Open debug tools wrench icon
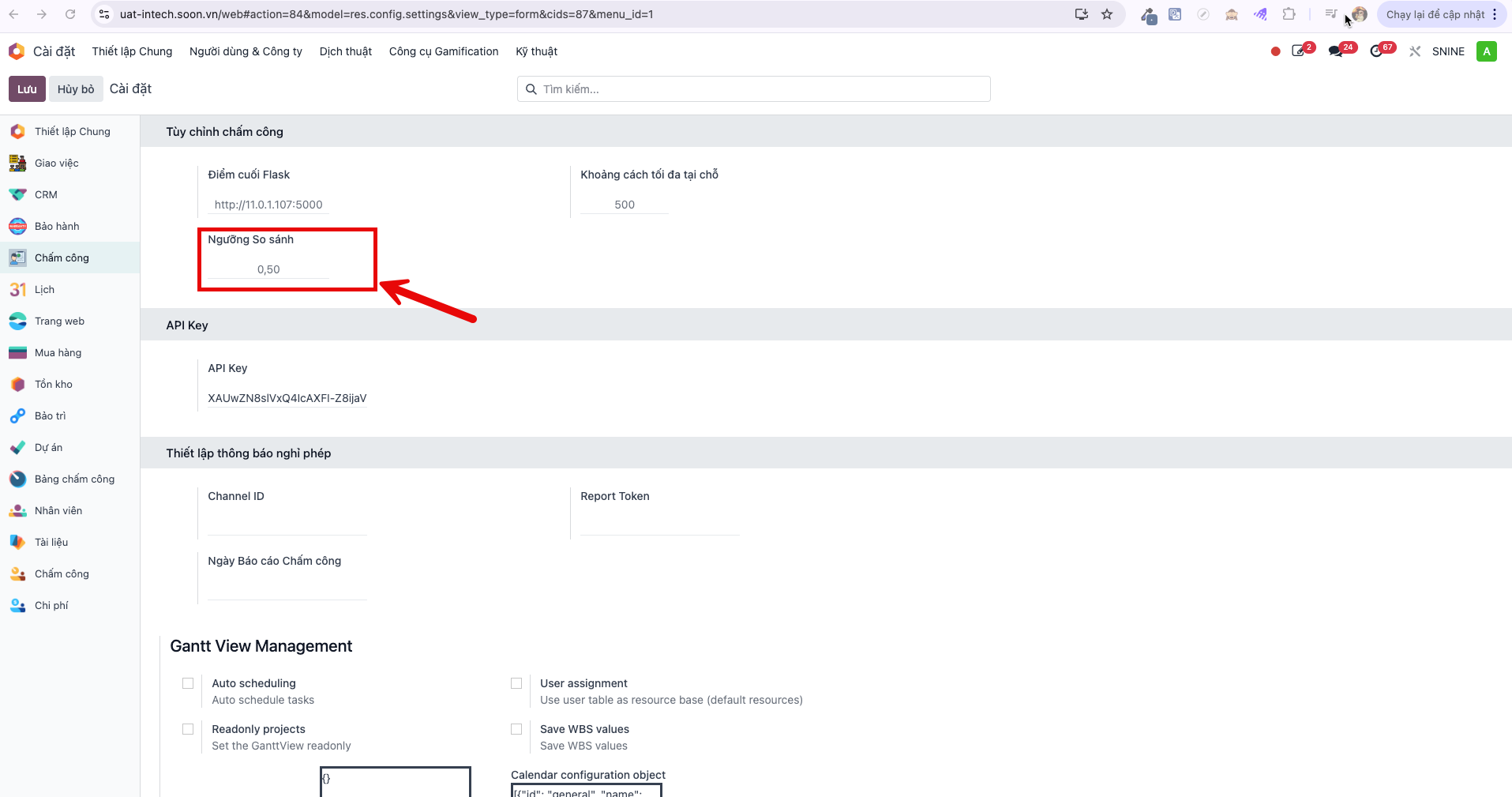The height and width of the screenshot is (797, 1512). 1415,51
